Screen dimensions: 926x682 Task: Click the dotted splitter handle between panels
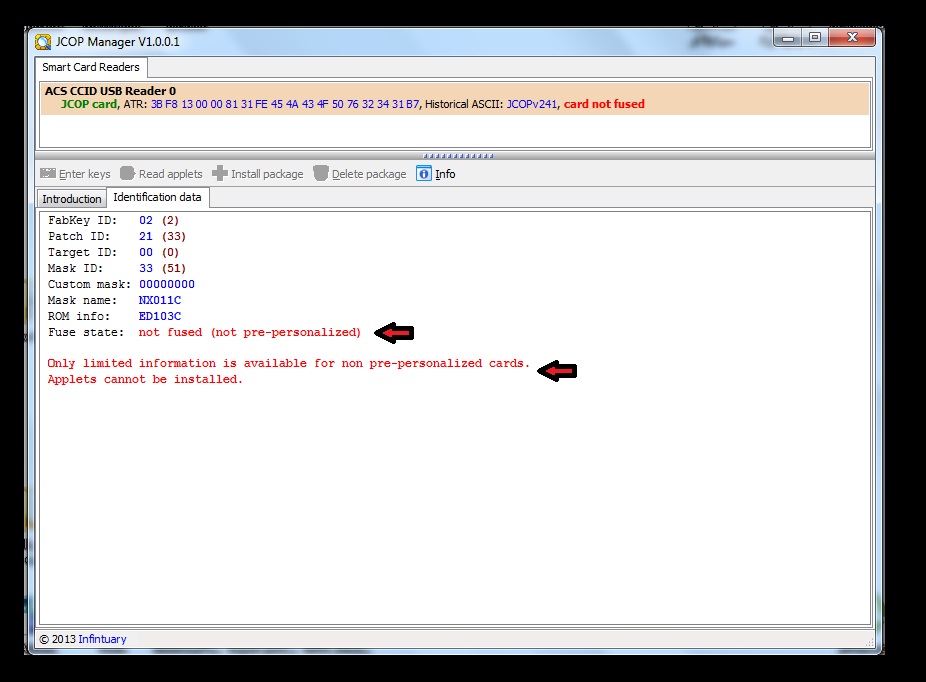click(457, 156)
